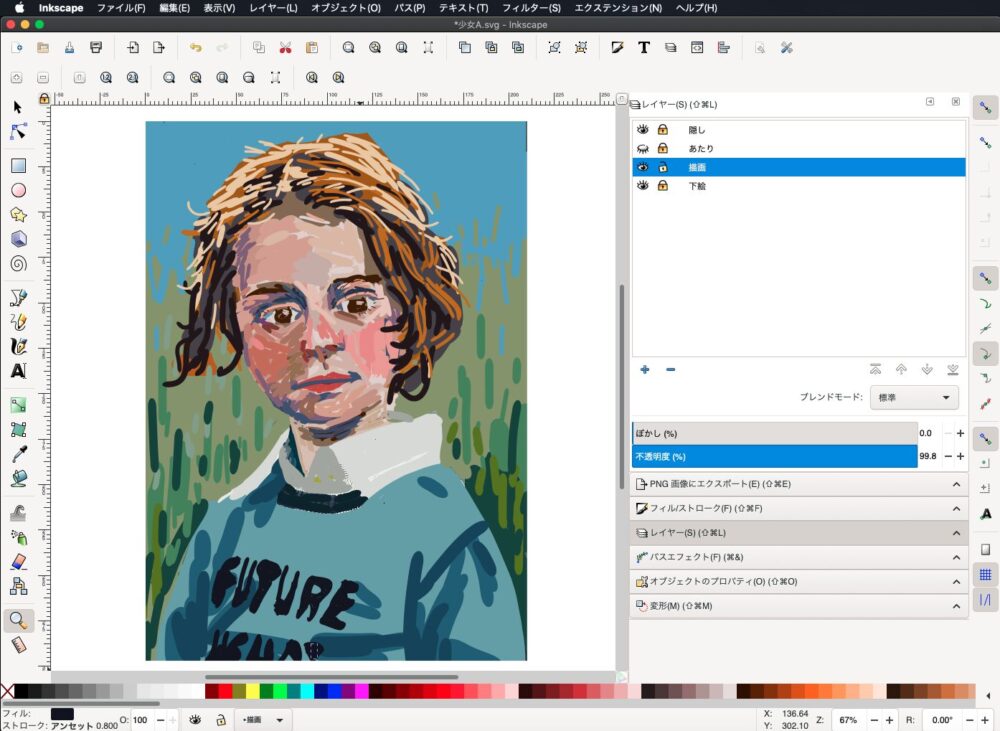
Task: Pick the Ellipse circle tool
Action: (x=18, y=190)
